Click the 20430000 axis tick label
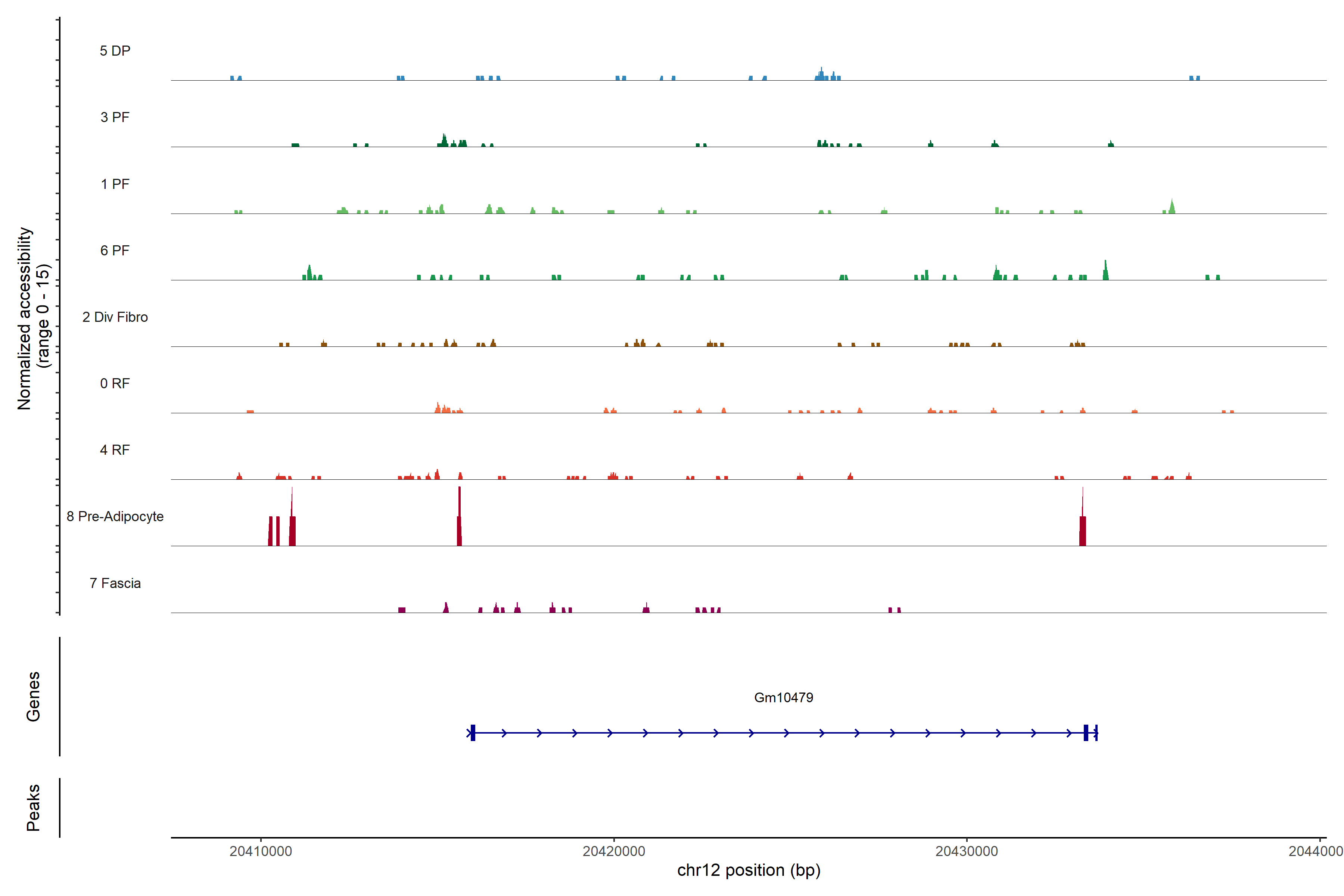Viewport: 1344px width, 896px height. click(x=966, y=851)
